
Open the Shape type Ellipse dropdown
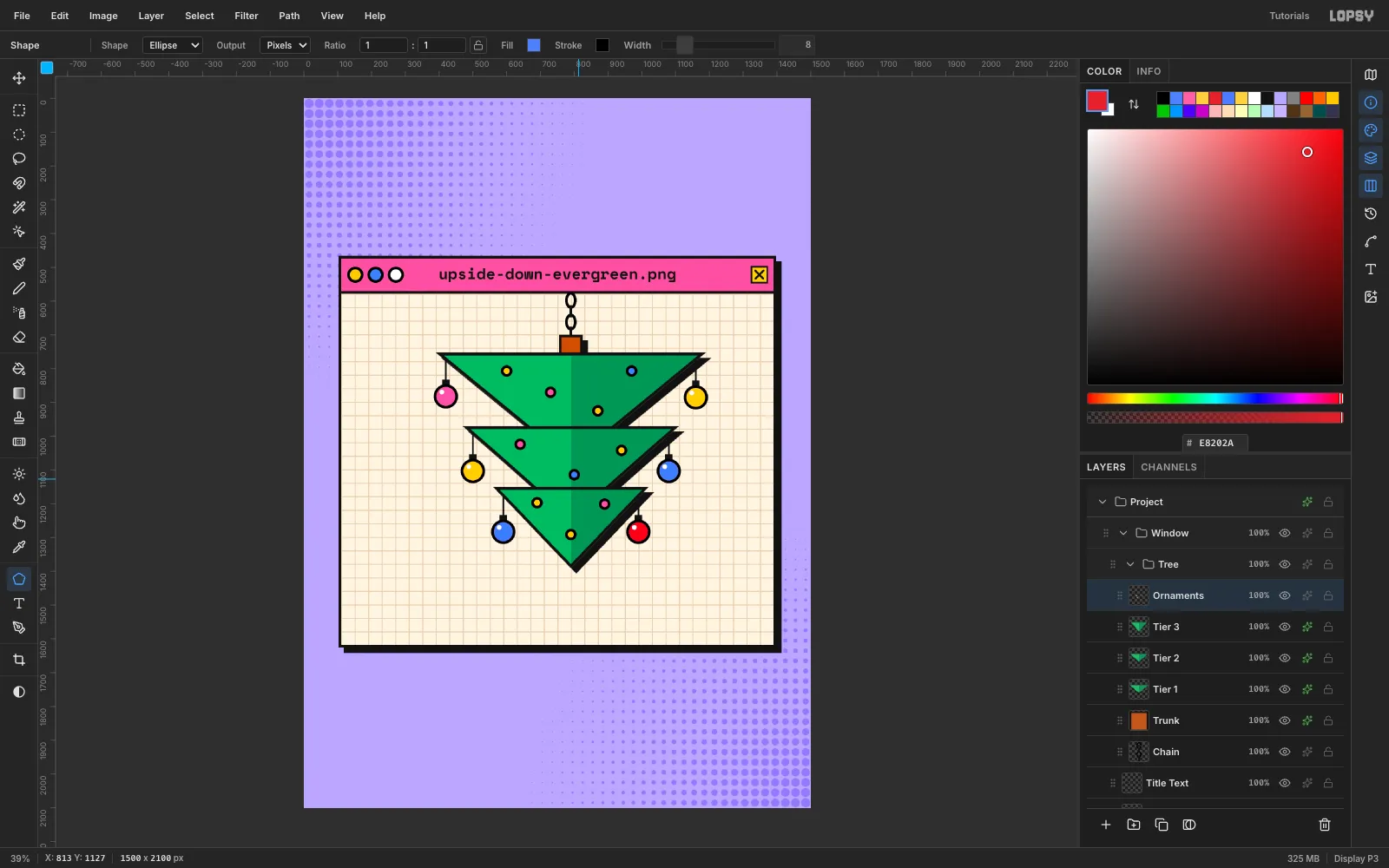(173, 45)
